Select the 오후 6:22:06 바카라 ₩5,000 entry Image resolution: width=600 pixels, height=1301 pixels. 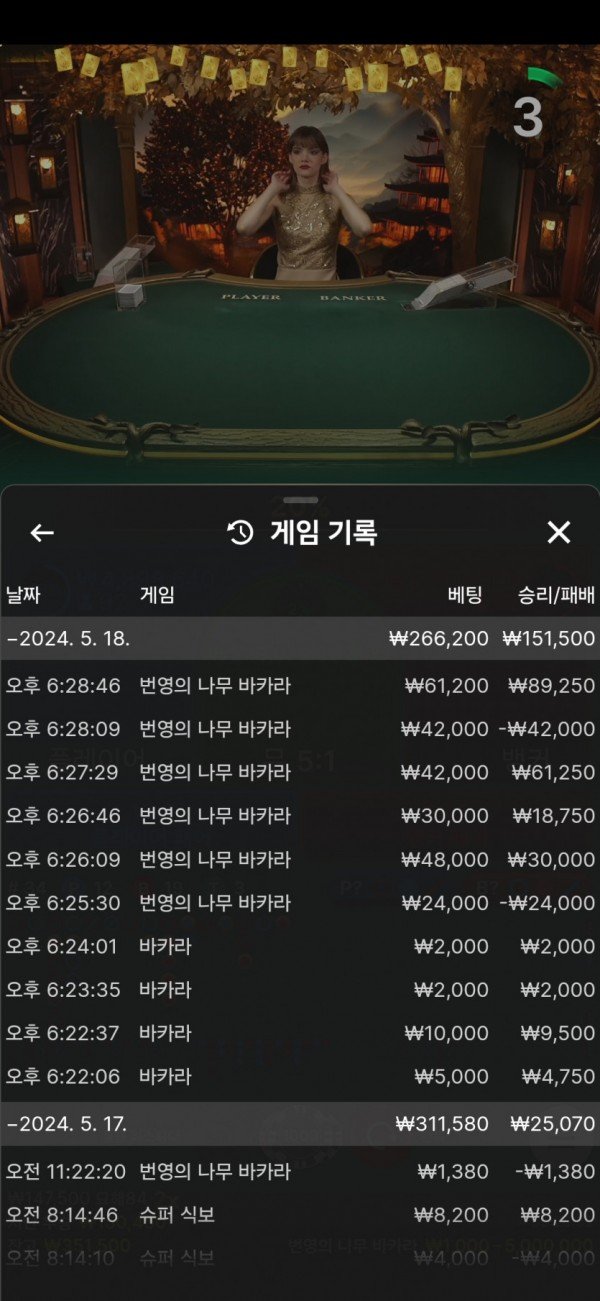(300, 1077)
